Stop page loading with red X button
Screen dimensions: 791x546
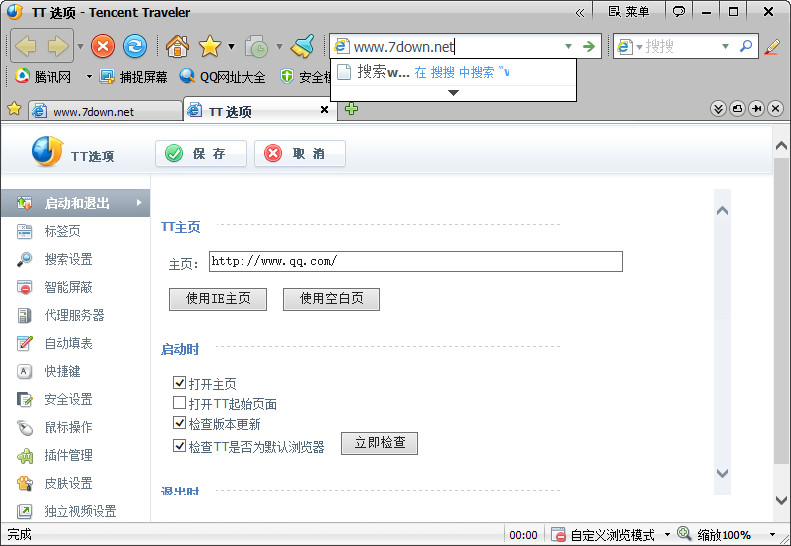tap(103, 46)
